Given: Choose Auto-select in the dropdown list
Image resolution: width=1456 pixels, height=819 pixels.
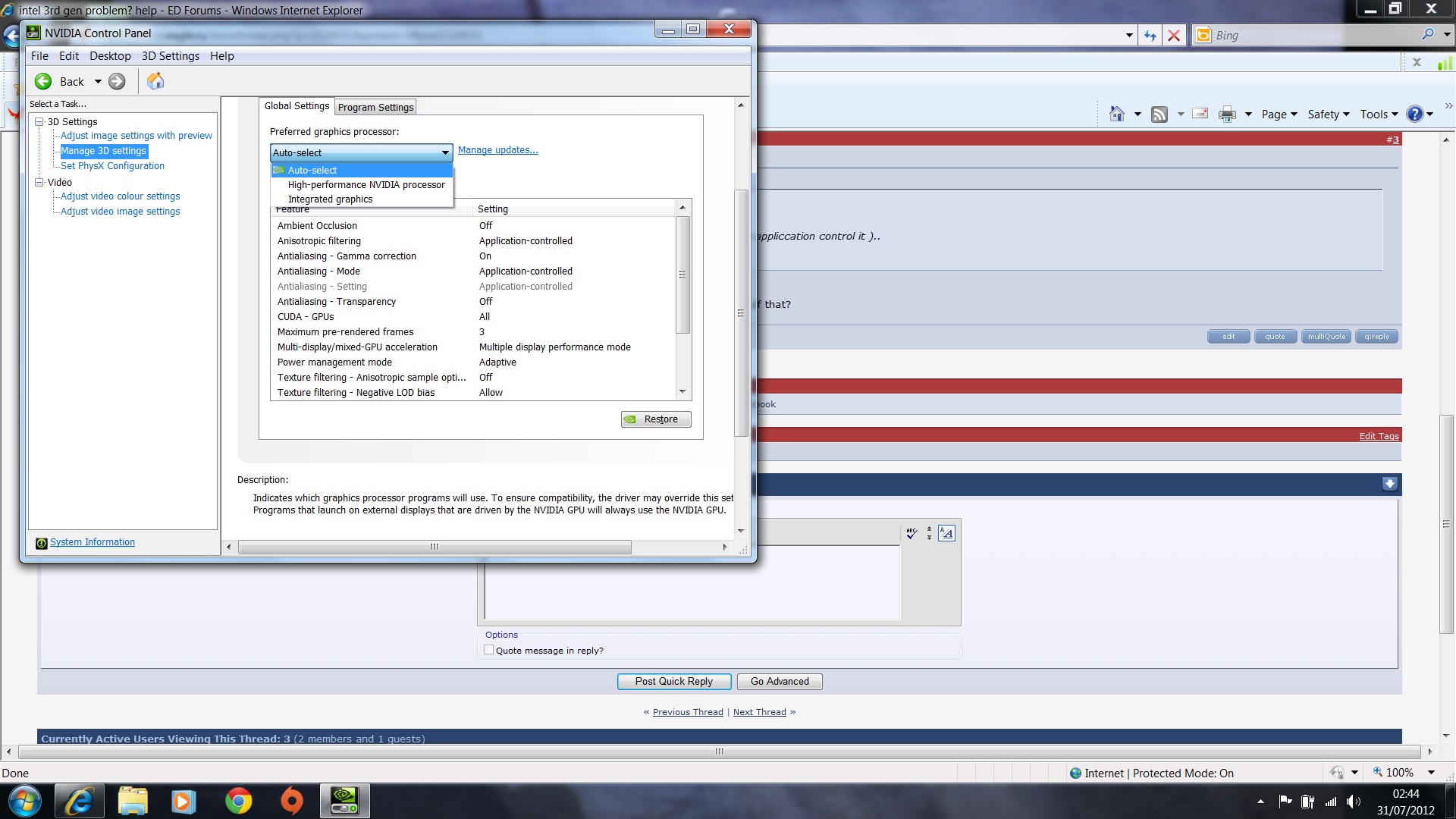Looking at the screenshot, I should [x=362, y=170].
